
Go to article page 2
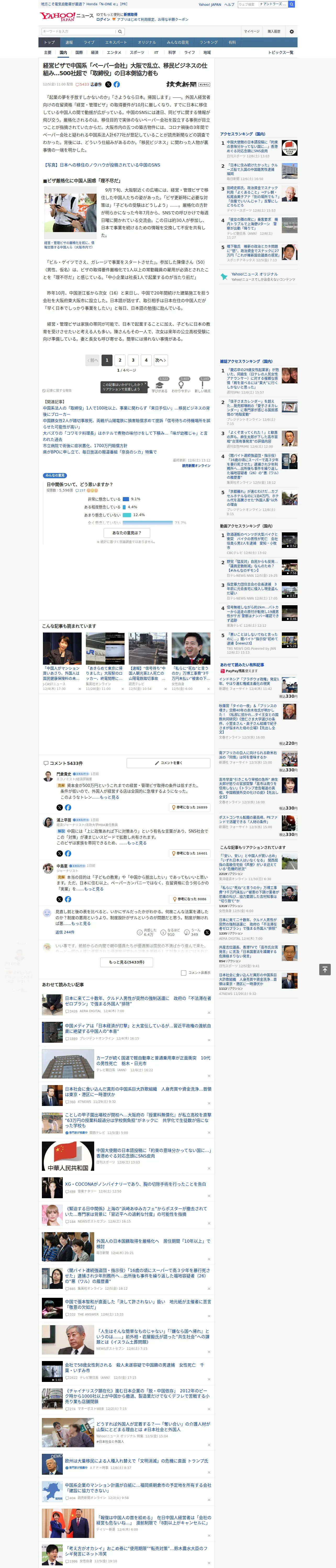coord(120,360)
